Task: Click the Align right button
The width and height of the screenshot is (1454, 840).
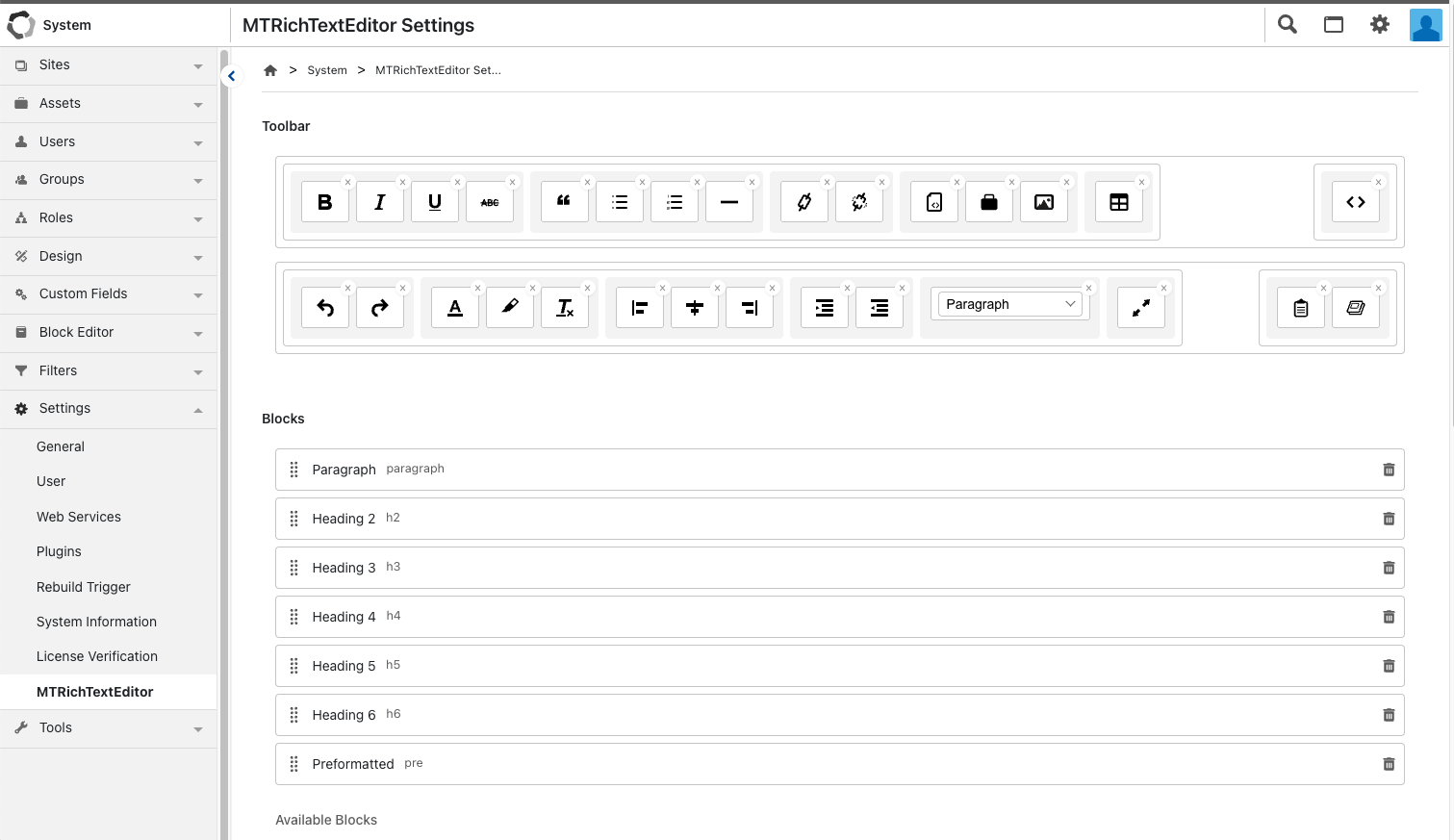Action: pyautogui.click(x=750, y=308)
